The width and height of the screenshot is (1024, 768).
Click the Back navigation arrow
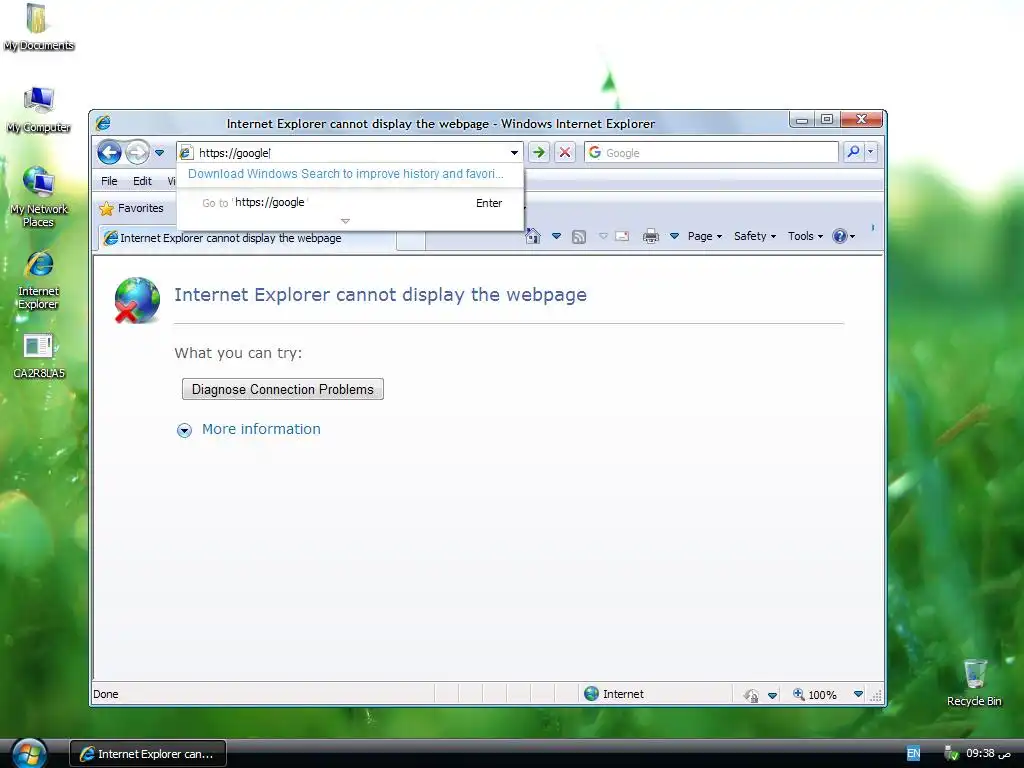[109, 153]
